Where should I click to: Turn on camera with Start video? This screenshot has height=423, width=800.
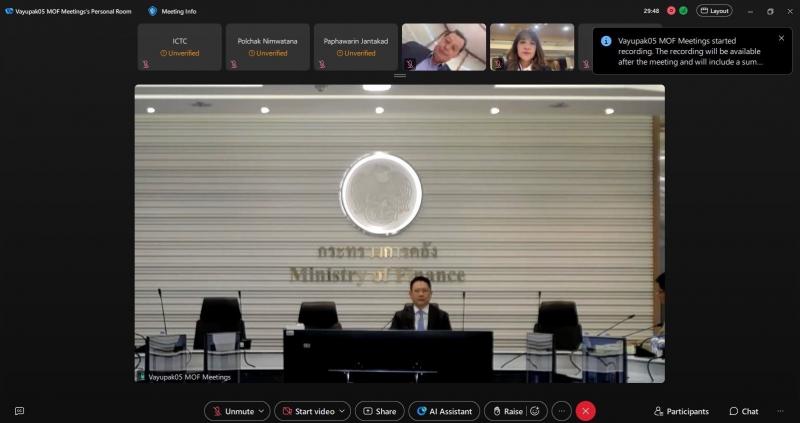coord(309,411)
